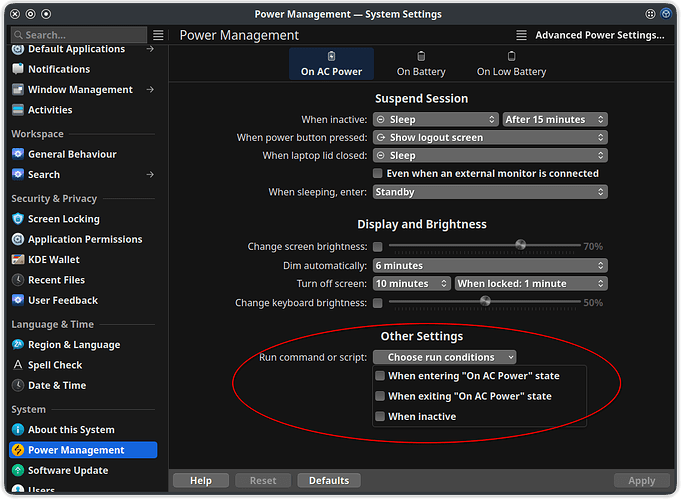Open the 'Show logout screen' dropdown
The height and width of the screenshot is (499, 681).
point(490,138)
